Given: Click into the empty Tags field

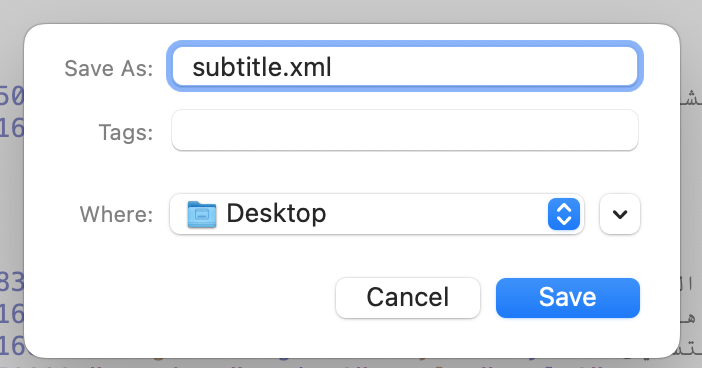Looking at the screenshot, I should pyautogui.click(x=405, y=130).
